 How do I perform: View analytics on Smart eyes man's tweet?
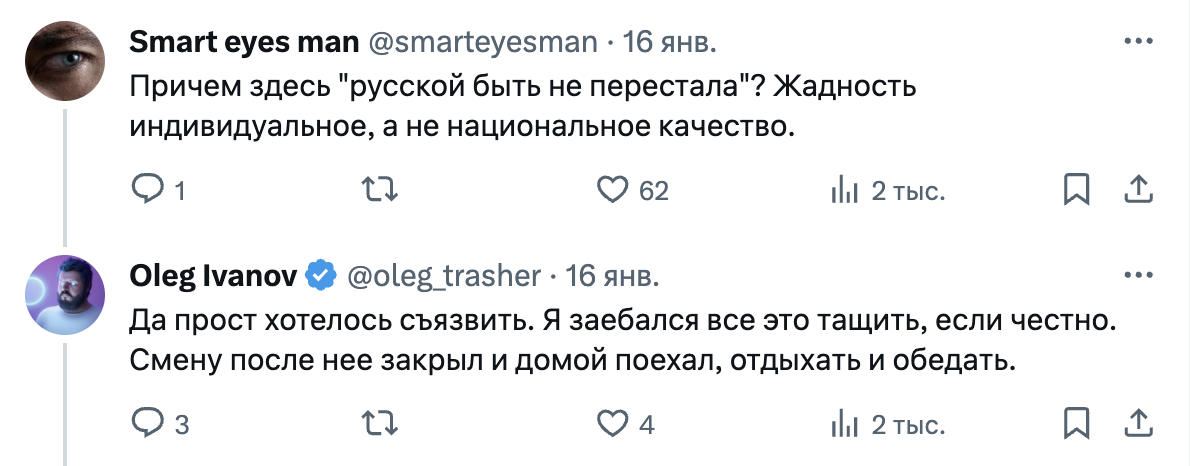[845, 189]
